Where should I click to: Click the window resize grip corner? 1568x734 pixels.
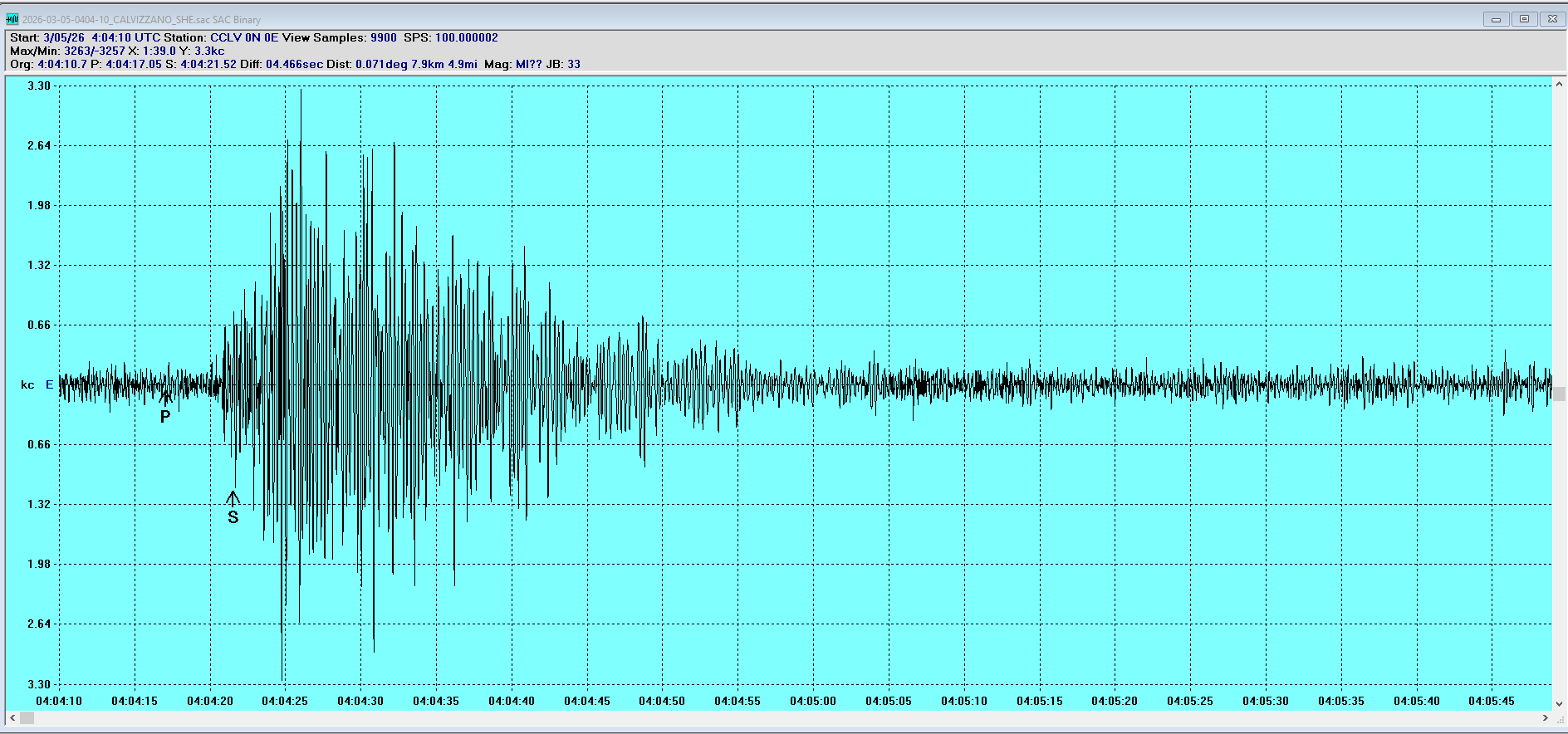pyautogui.click(x=1559, y=718)
